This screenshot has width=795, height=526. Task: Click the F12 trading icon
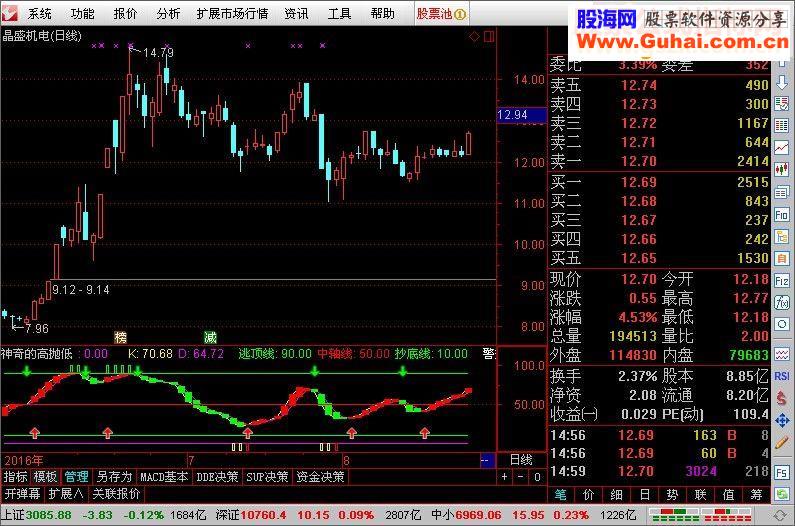(782, 280)
